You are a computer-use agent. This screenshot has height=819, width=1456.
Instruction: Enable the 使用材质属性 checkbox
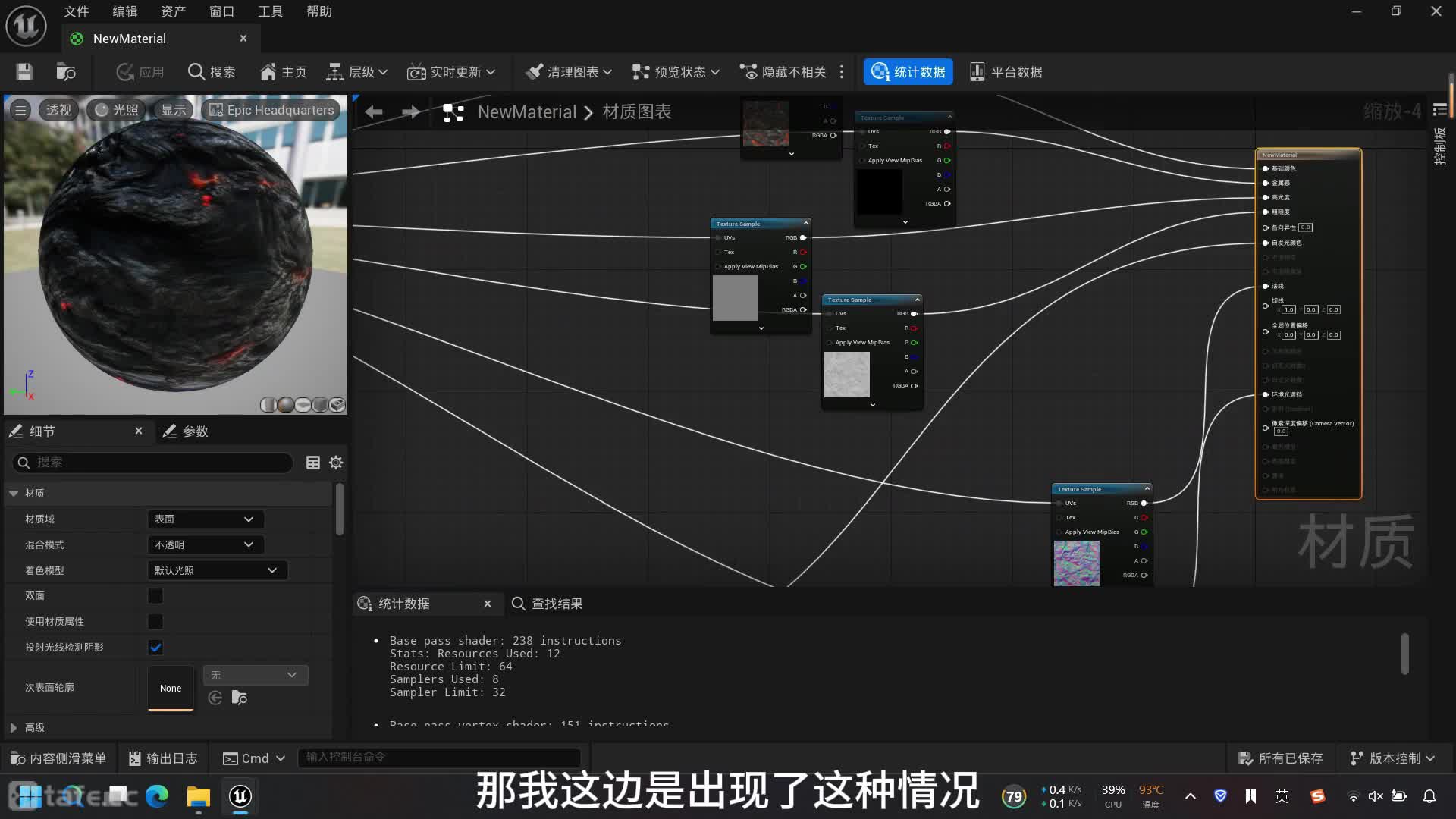155,622
